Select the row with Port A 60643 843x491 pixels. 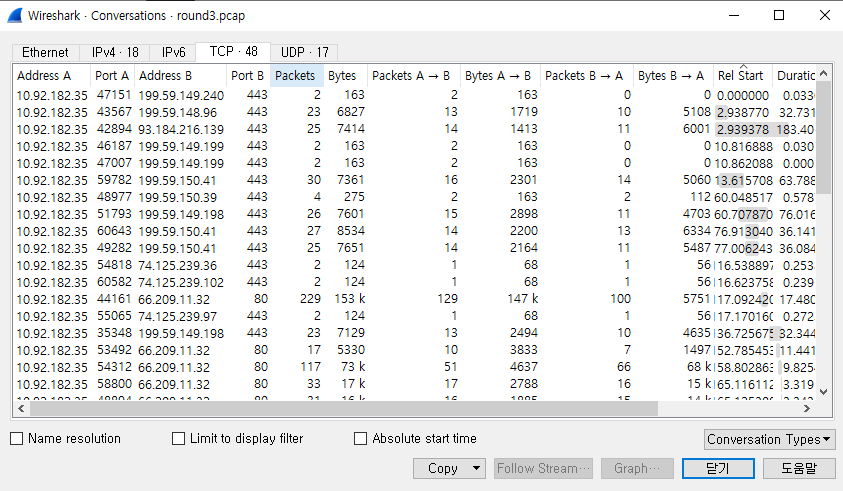pos(414,231)
